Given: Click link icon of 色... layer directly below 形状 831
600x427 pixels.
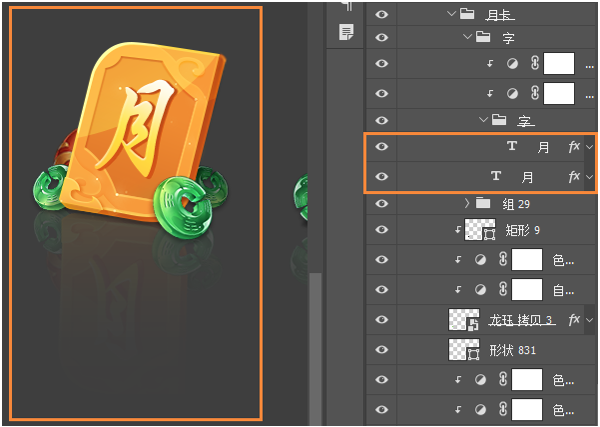Looking at the screenshot, I should click(x=503, y=379).
